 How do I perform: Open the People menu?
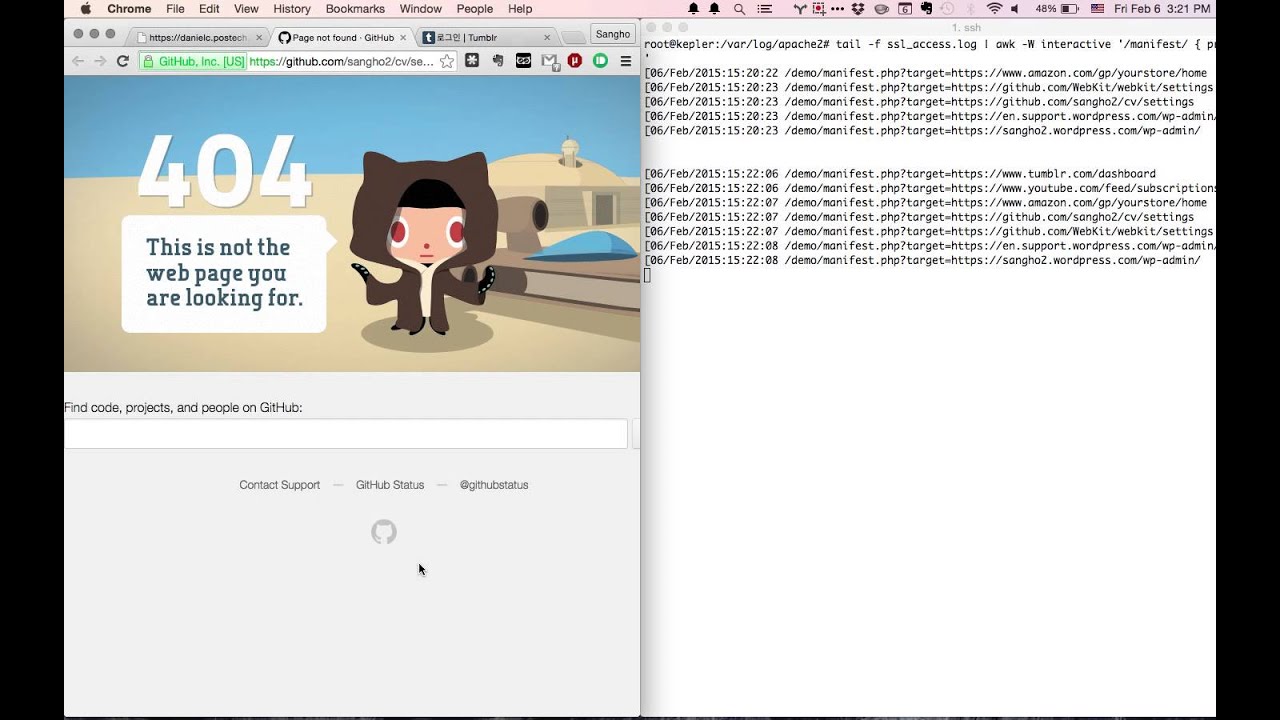(x=475, y=9)
